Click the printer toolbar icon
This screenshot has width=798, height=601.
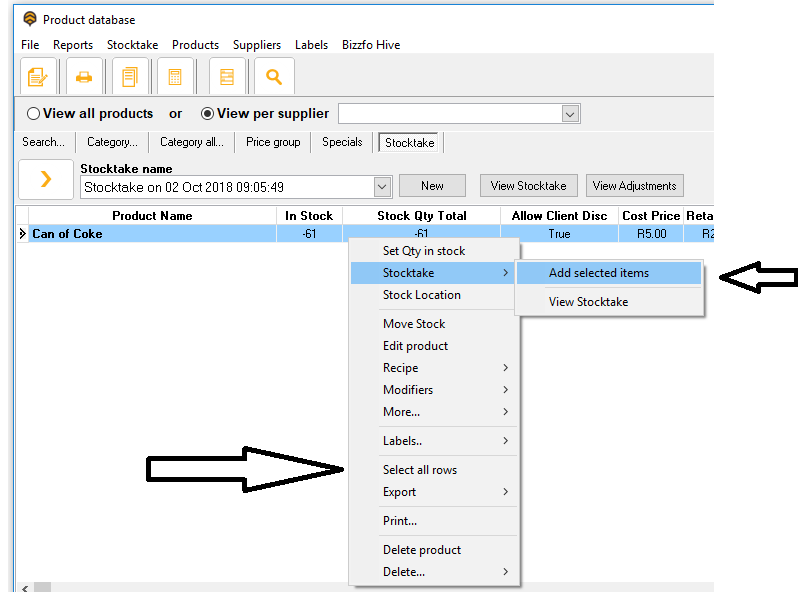point(84,76)
